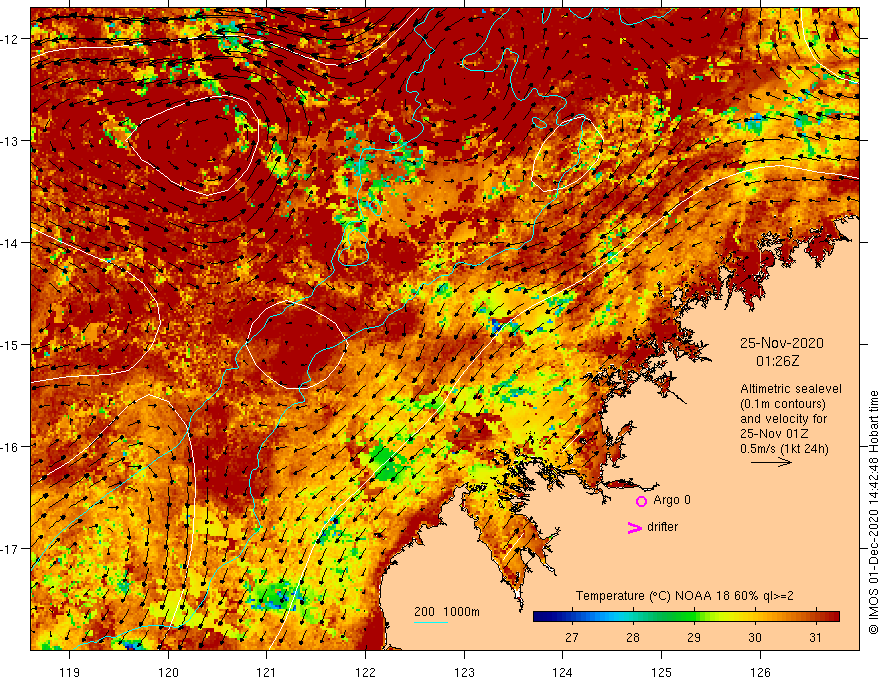Click the -15 latitude axis label

[x=10, y=344]
